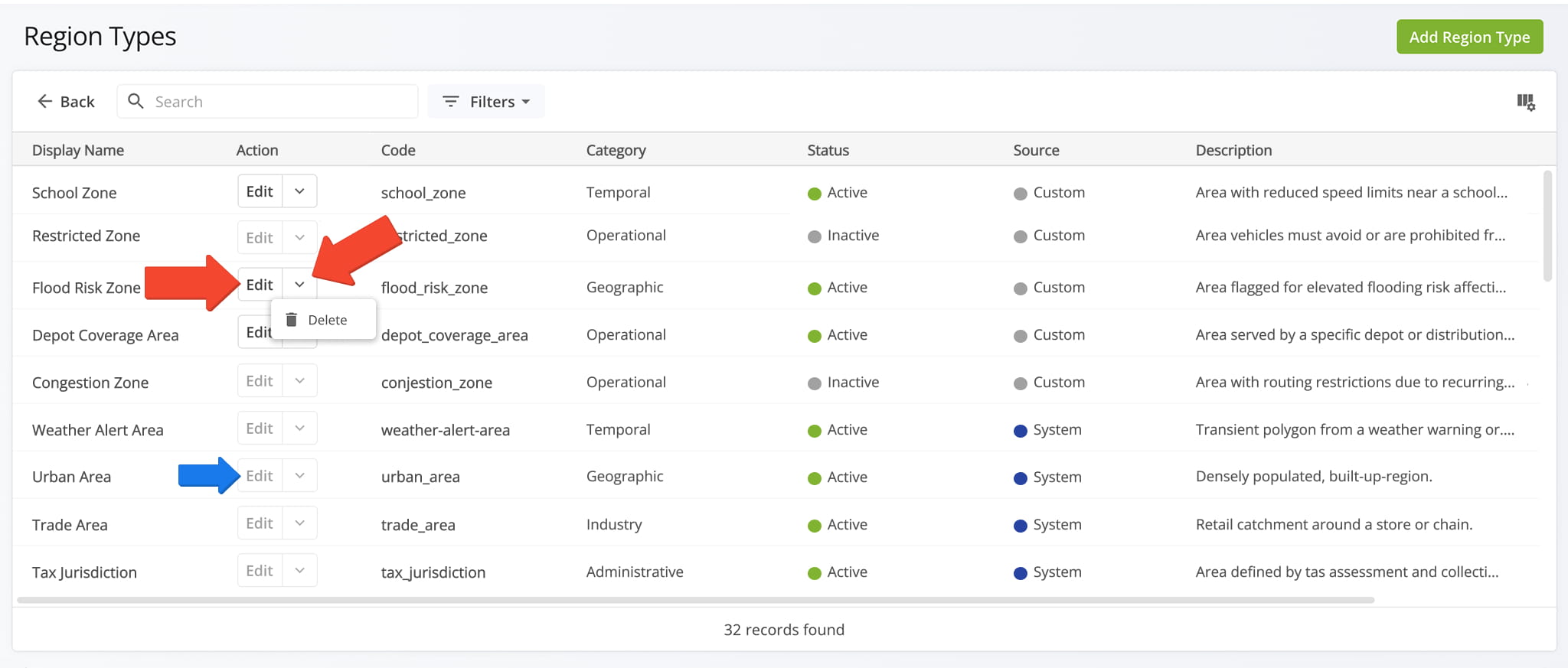Click the search magnifier icon
Screen dimensions: 1568x668
click(x=136, y=101)
